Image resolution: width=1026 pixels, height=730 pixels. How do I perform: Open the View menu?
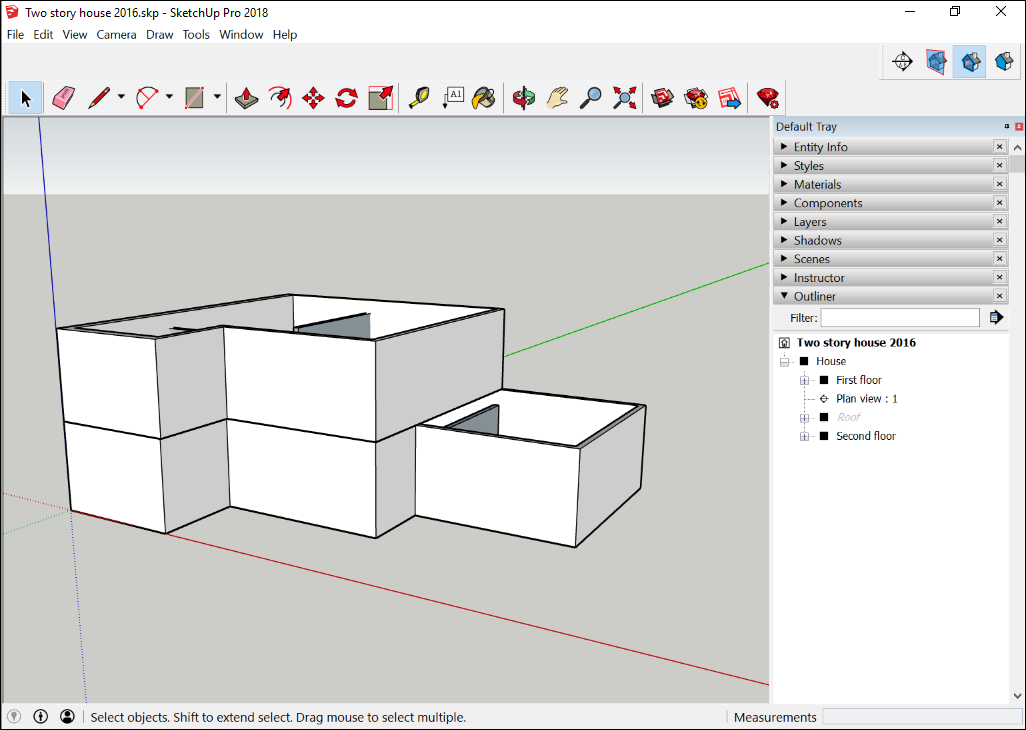(x=75, y=35)
